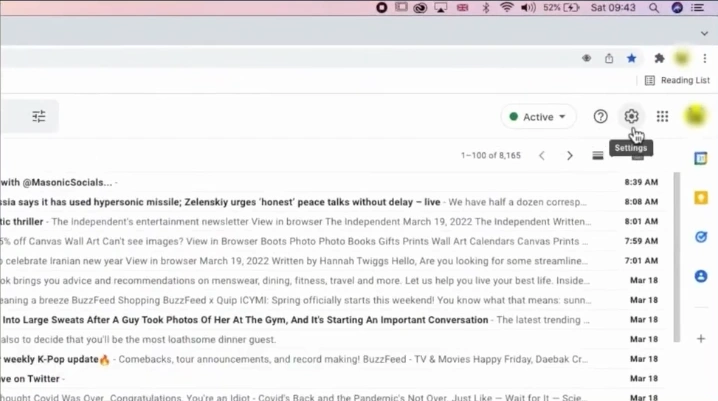Open Google Calendar side panel icon

point(701,158)
